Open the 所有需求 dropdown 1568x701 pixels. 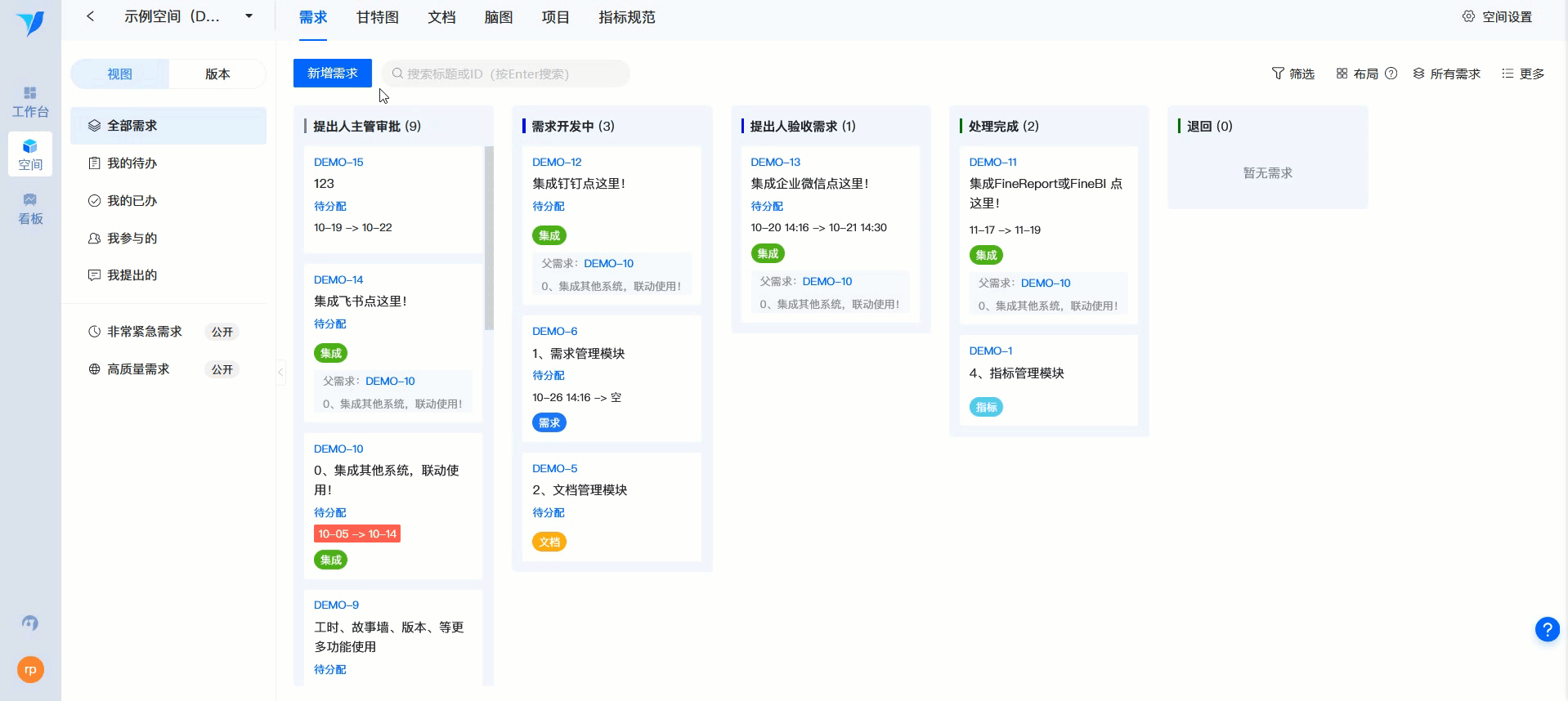(x=1447, y=74)
